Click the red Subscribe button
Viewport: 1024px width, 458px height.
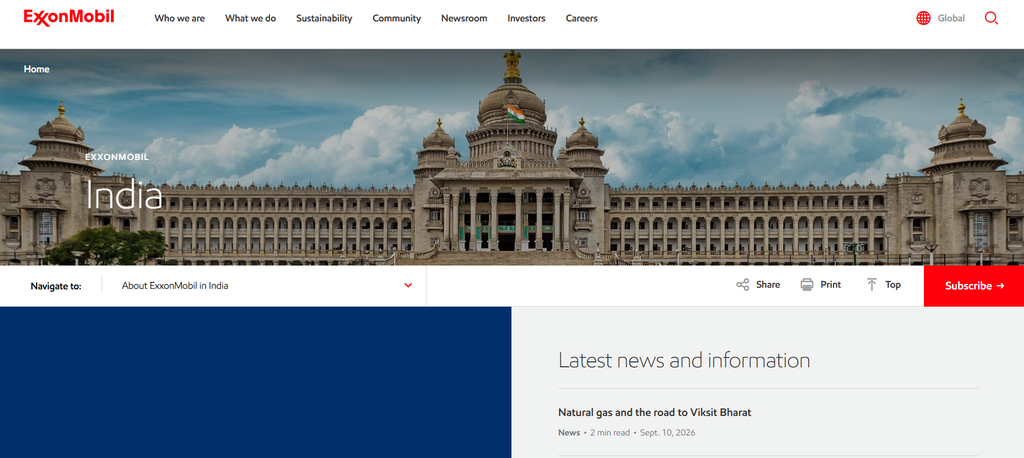tap(974, 286)
